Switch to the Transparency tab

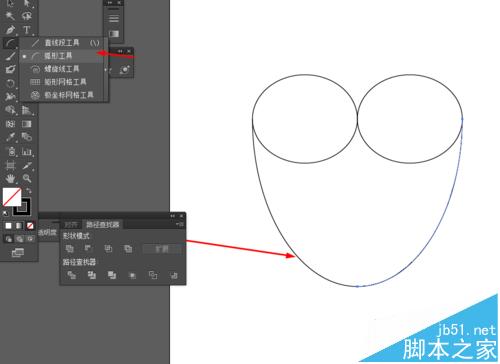47,232
